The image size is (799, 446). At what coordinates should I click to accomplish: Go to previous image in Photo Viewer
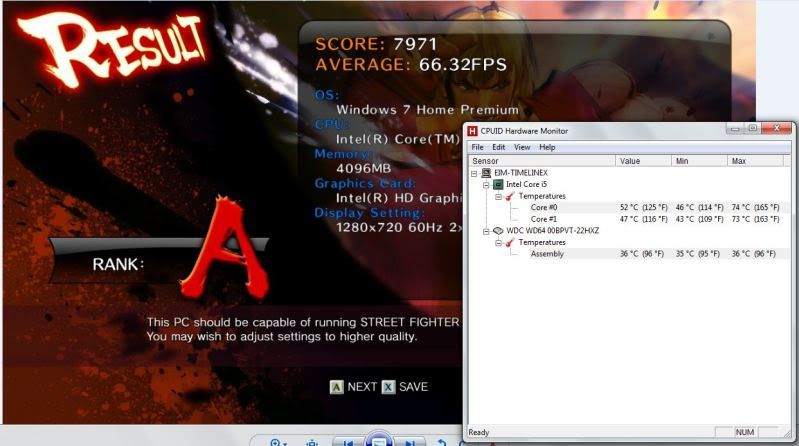click(349, 443)
